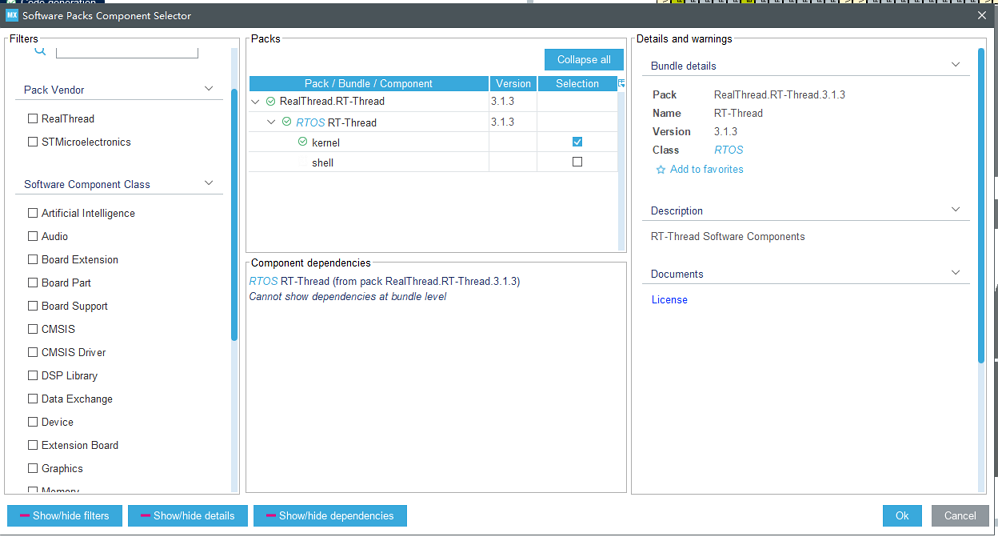Check the Graphics filter checkbox

click(x=33, y=468)
